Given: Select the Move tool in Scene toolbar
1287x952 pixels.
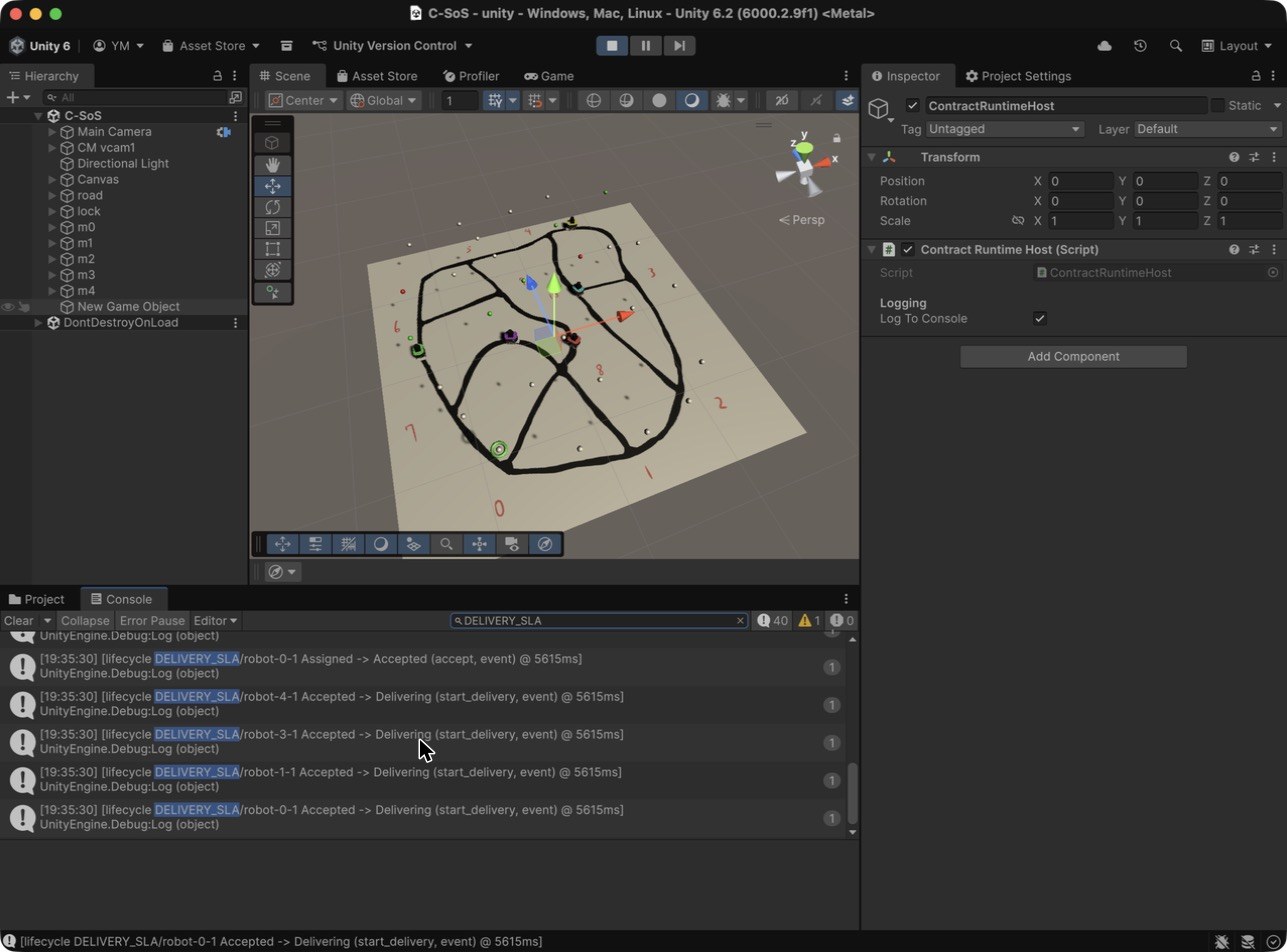Looking at the screenshot, I should coord(272,186).
